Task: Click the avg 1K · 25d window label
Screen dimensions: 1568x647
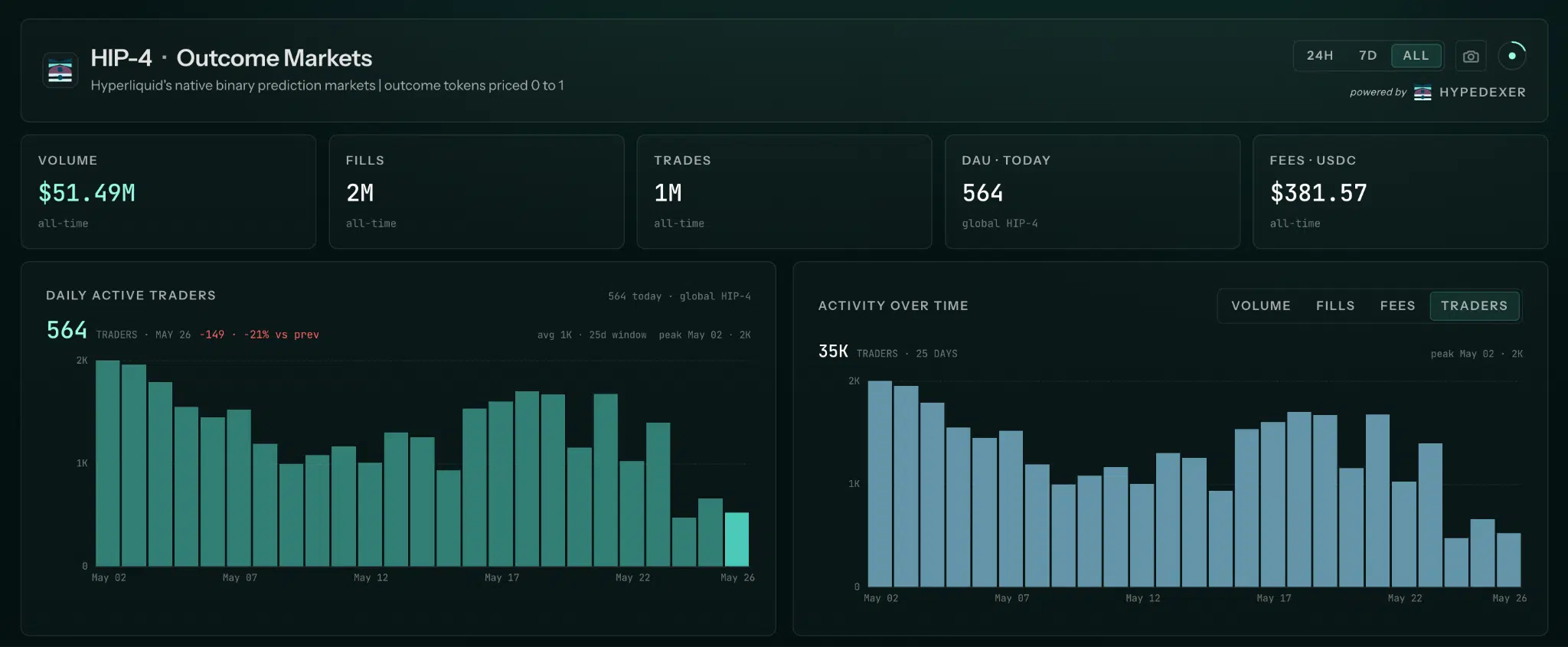Action: click(x=592, y=335)
